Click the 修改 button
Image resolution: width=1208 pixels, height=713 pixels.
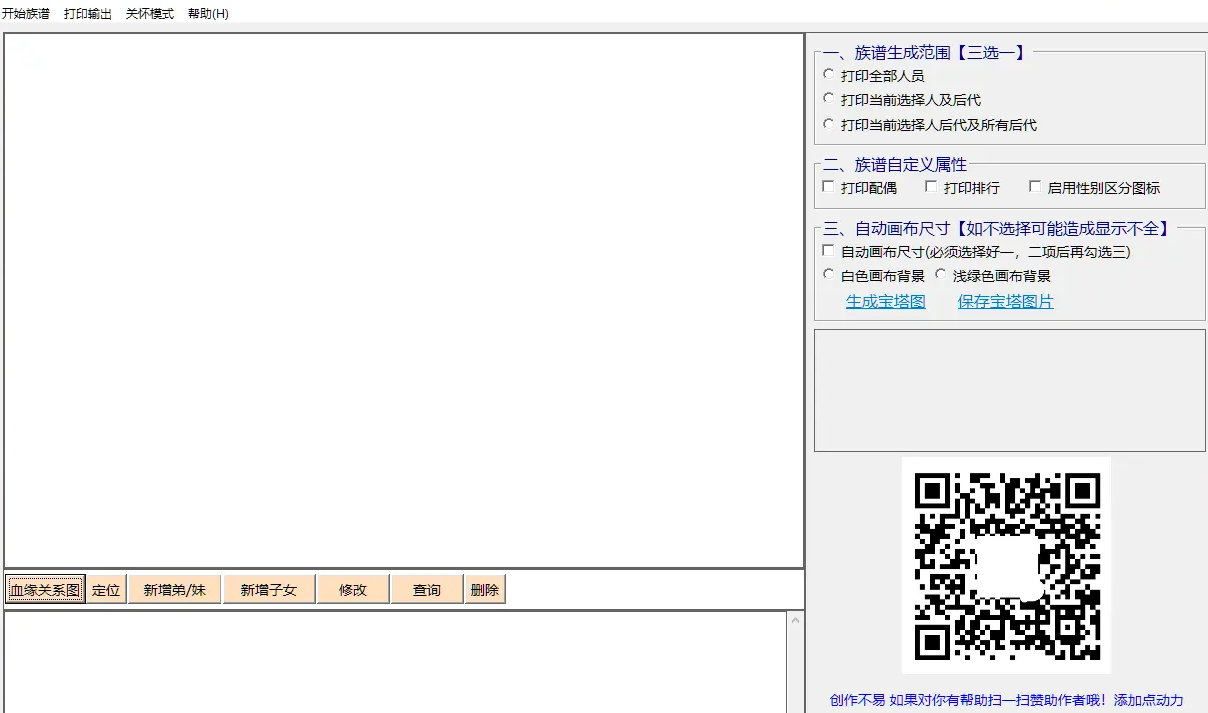pyautogui.click(x=353, y=590)
